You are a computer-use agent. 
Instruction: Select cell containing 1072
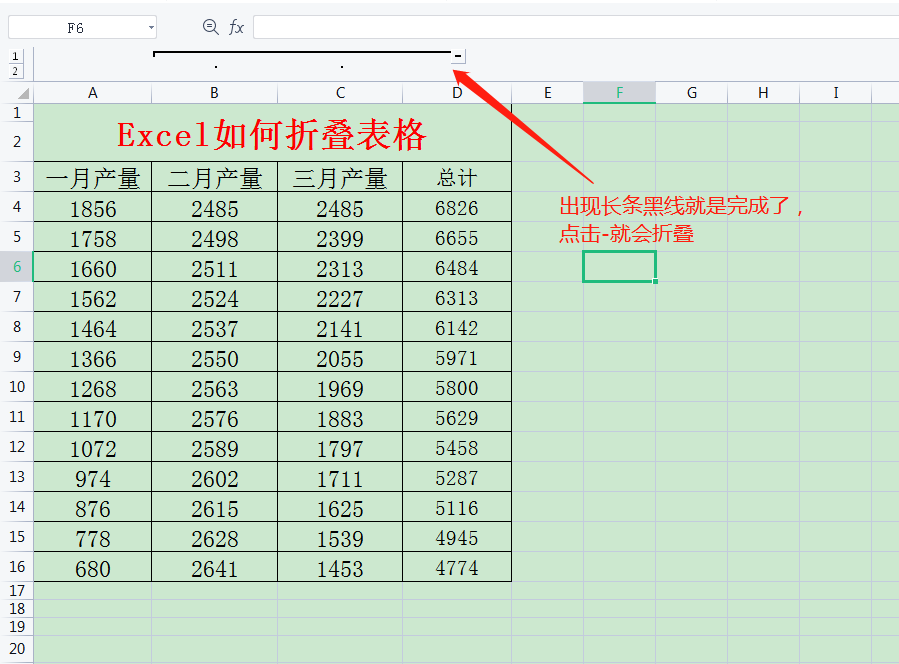coord(92,447)
